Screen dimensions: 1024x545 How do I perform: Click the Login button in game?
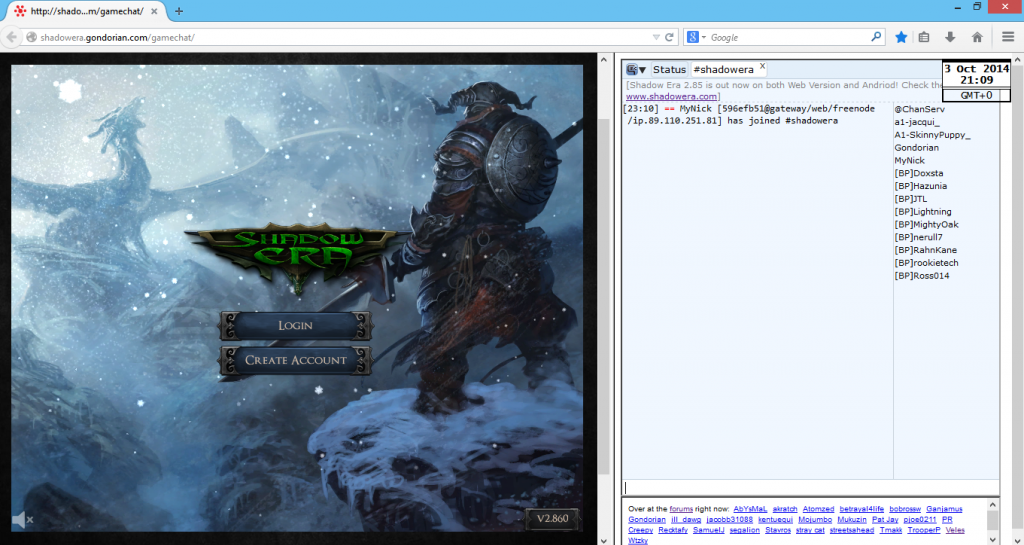pyautogui.click(x=295, y=325)
